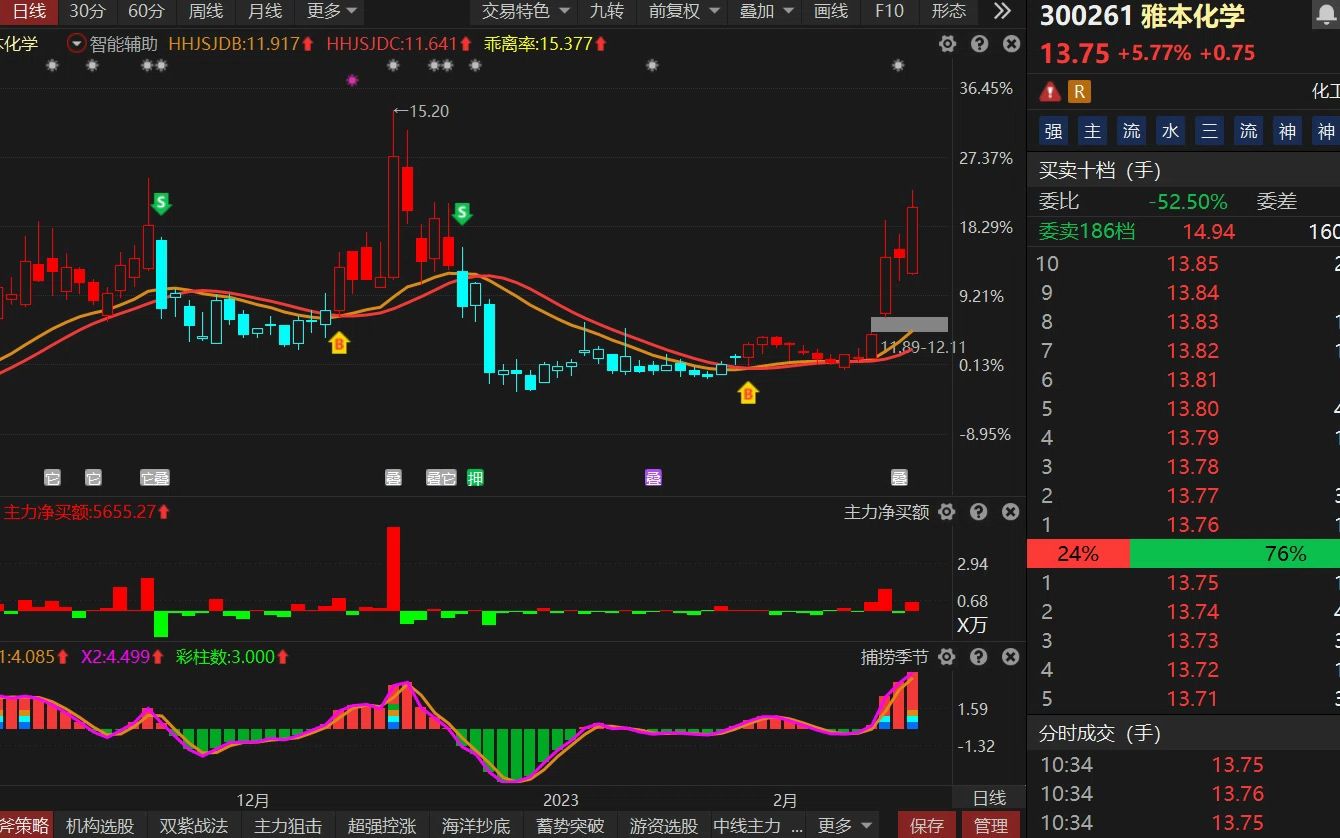
Task: Open help icon of 主力净买额 panel
Action: click(979, 512)
